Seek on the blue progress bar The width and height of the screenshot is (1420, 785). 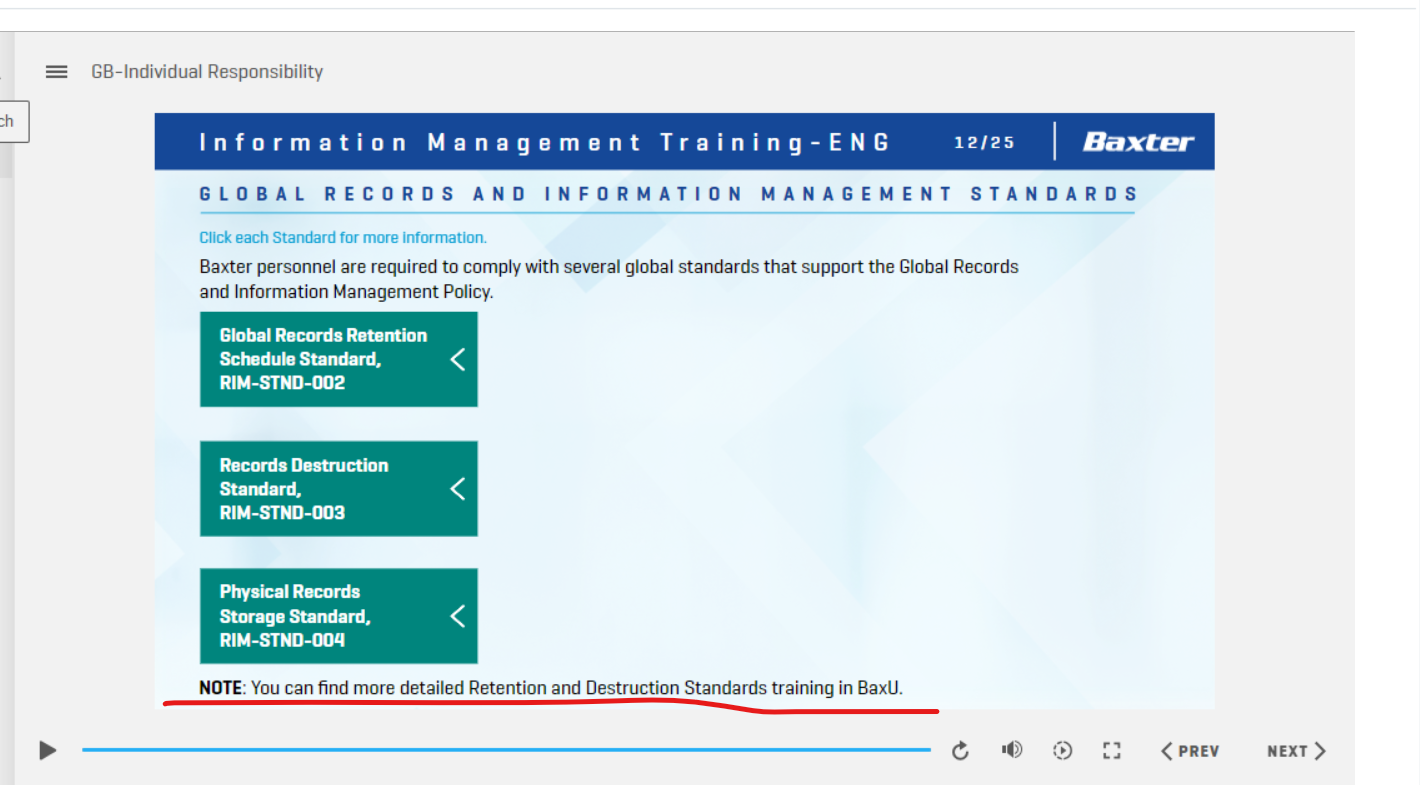(506, 749)
